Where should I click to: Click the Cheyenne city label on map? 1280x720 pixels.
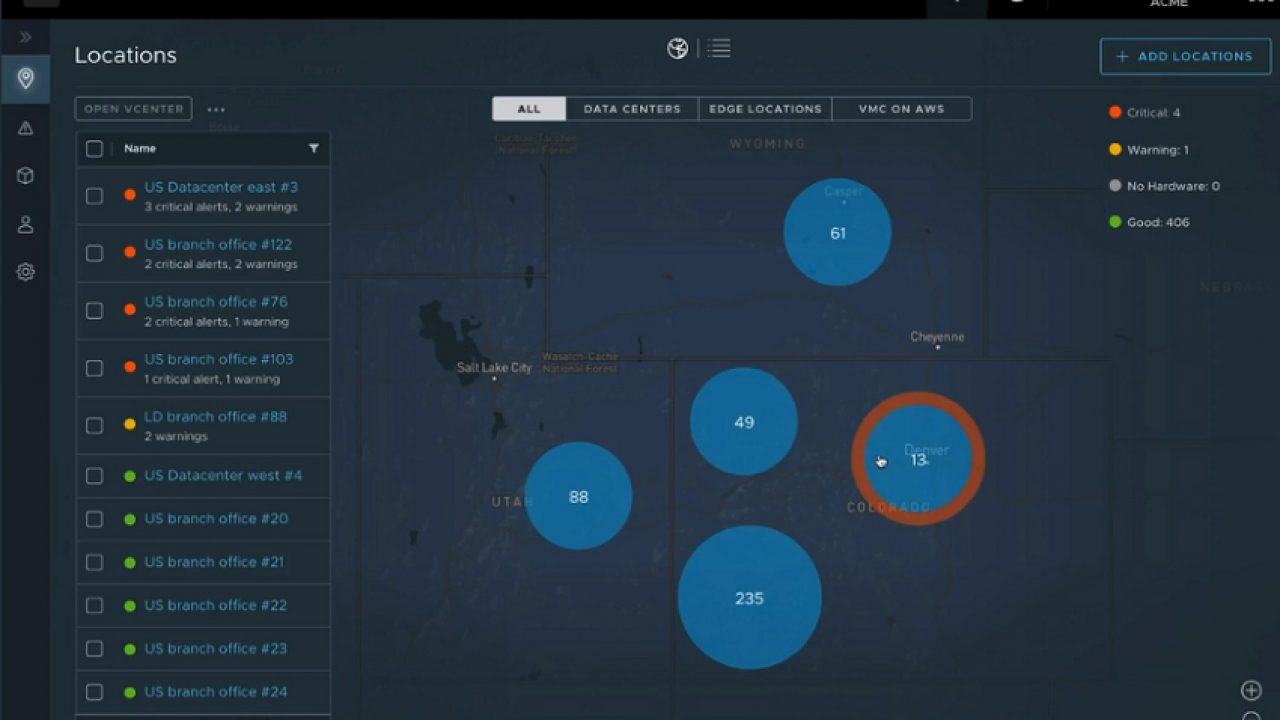tap(937, 337)
